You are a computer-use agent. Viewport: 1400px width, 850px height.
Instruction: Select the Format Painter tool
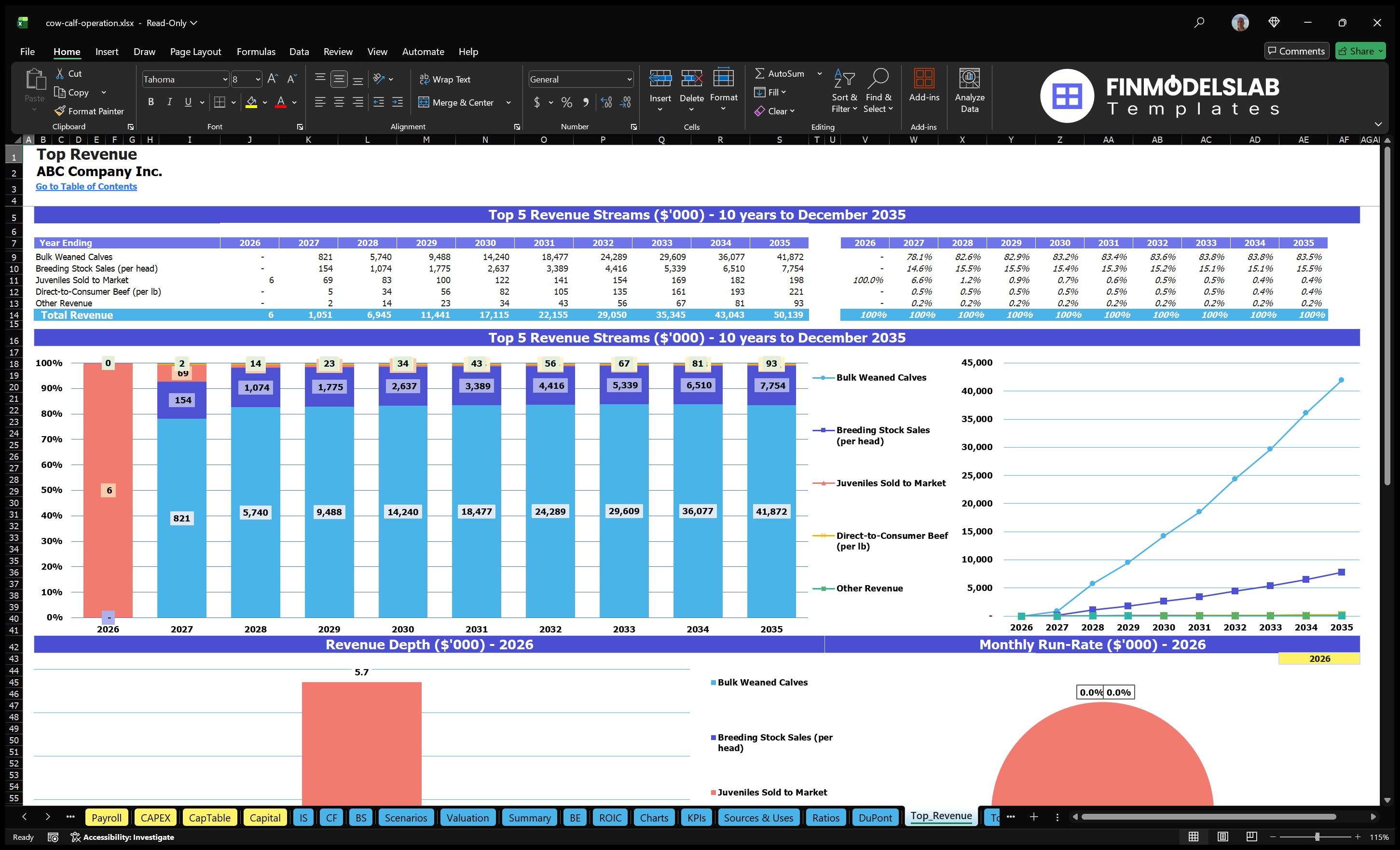click(x=89, y=111)
